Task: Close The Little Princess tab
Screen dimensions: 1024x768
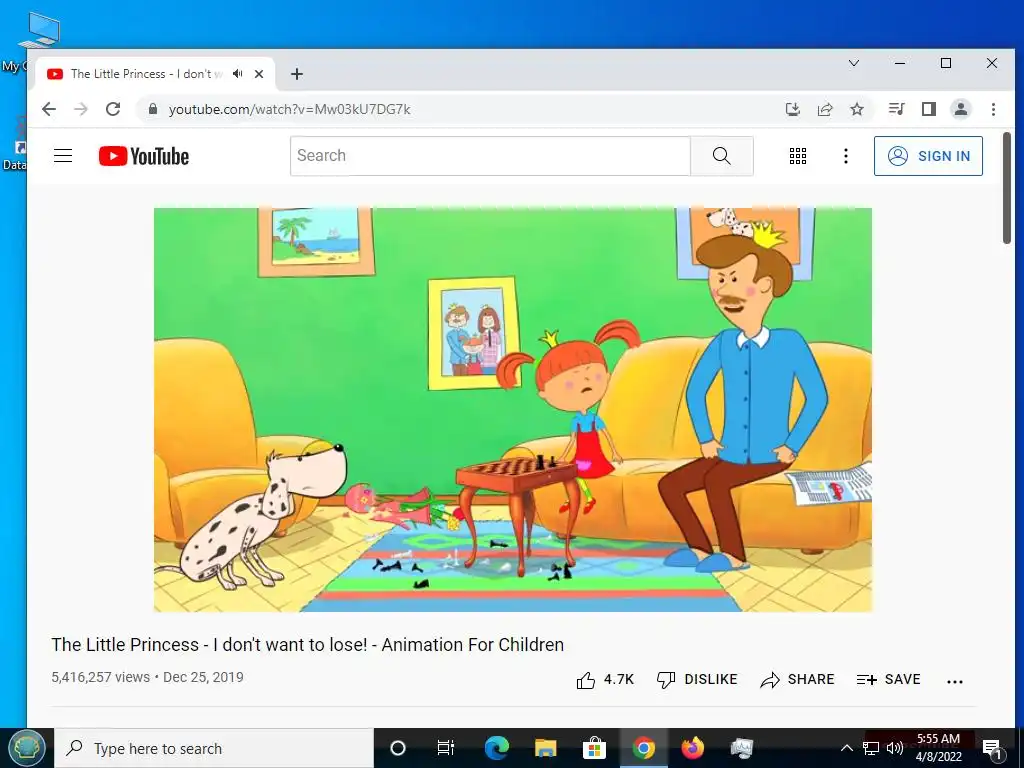Action: pyautogui.click(x=259, y=74)
